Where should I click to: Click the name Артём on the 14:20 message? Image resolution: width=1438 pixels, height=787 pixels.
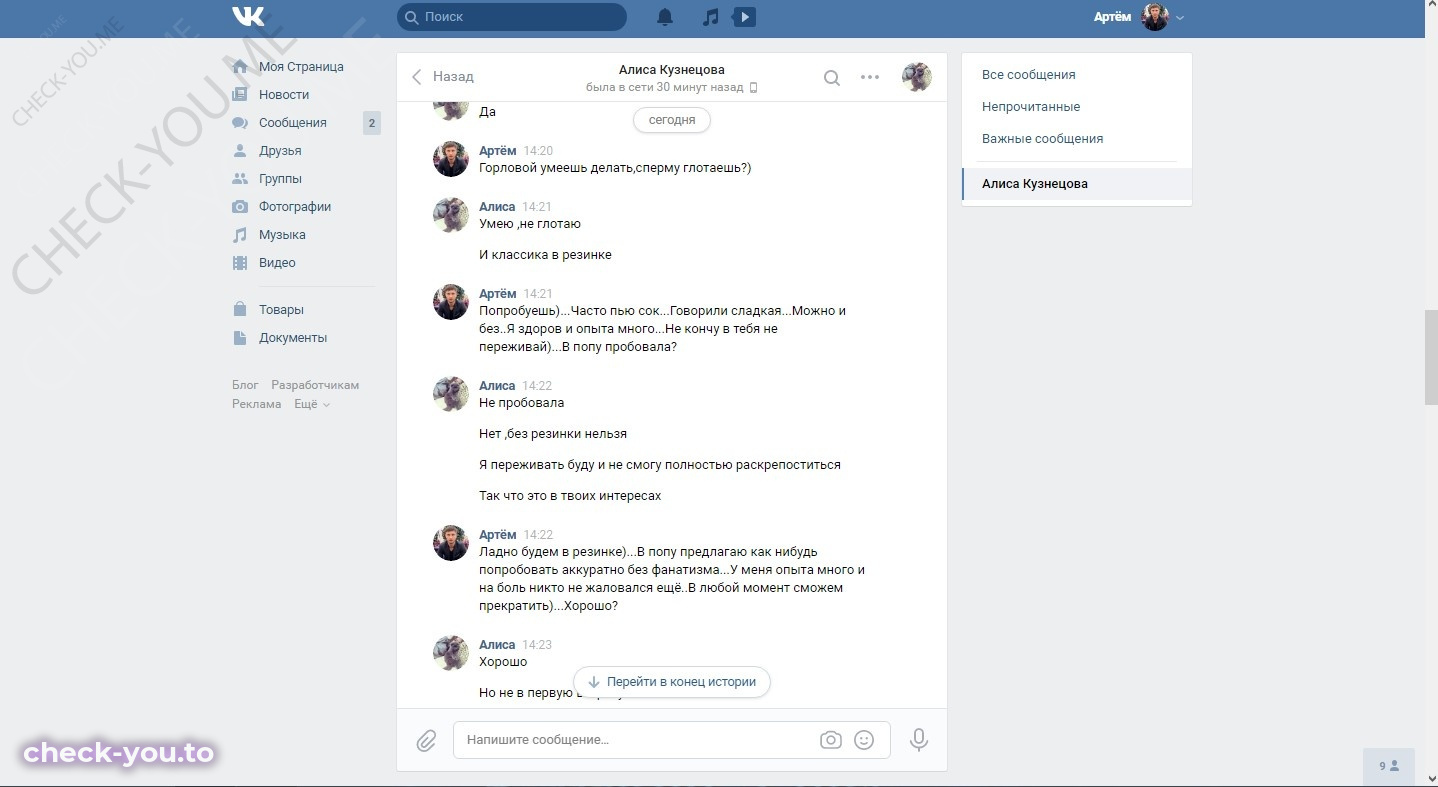[498, 151]
